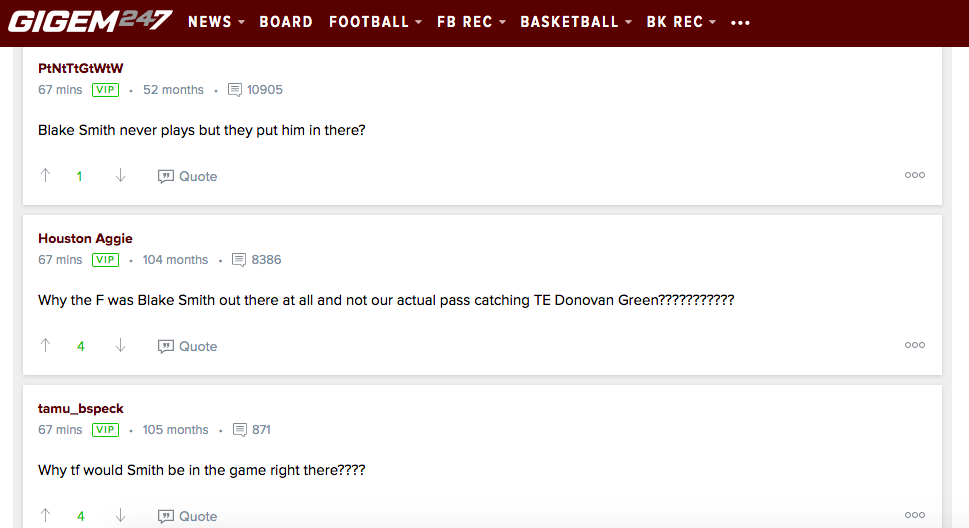
Task: Go to the Board page
Action: (286, 22)
